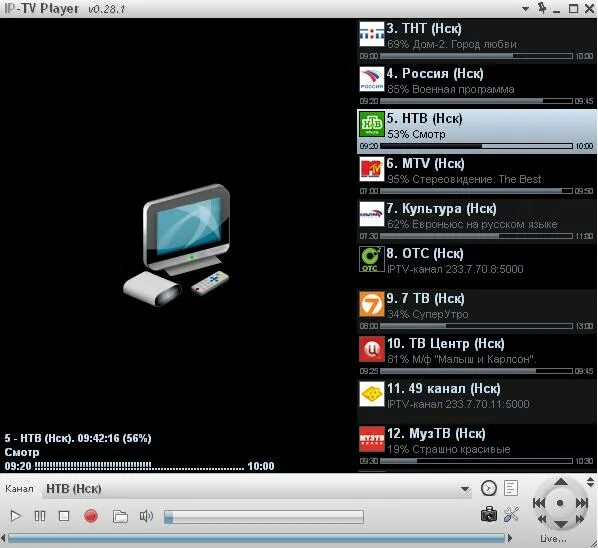Click the left arrow of the bottom bar
The image size is (598, 548).
[3, 538]
